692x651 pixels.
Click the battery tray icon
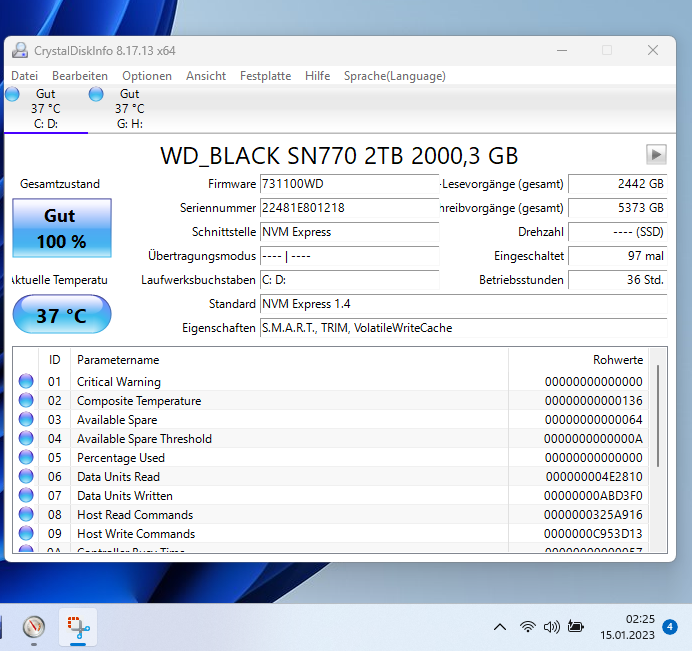[x=575, y=627]
